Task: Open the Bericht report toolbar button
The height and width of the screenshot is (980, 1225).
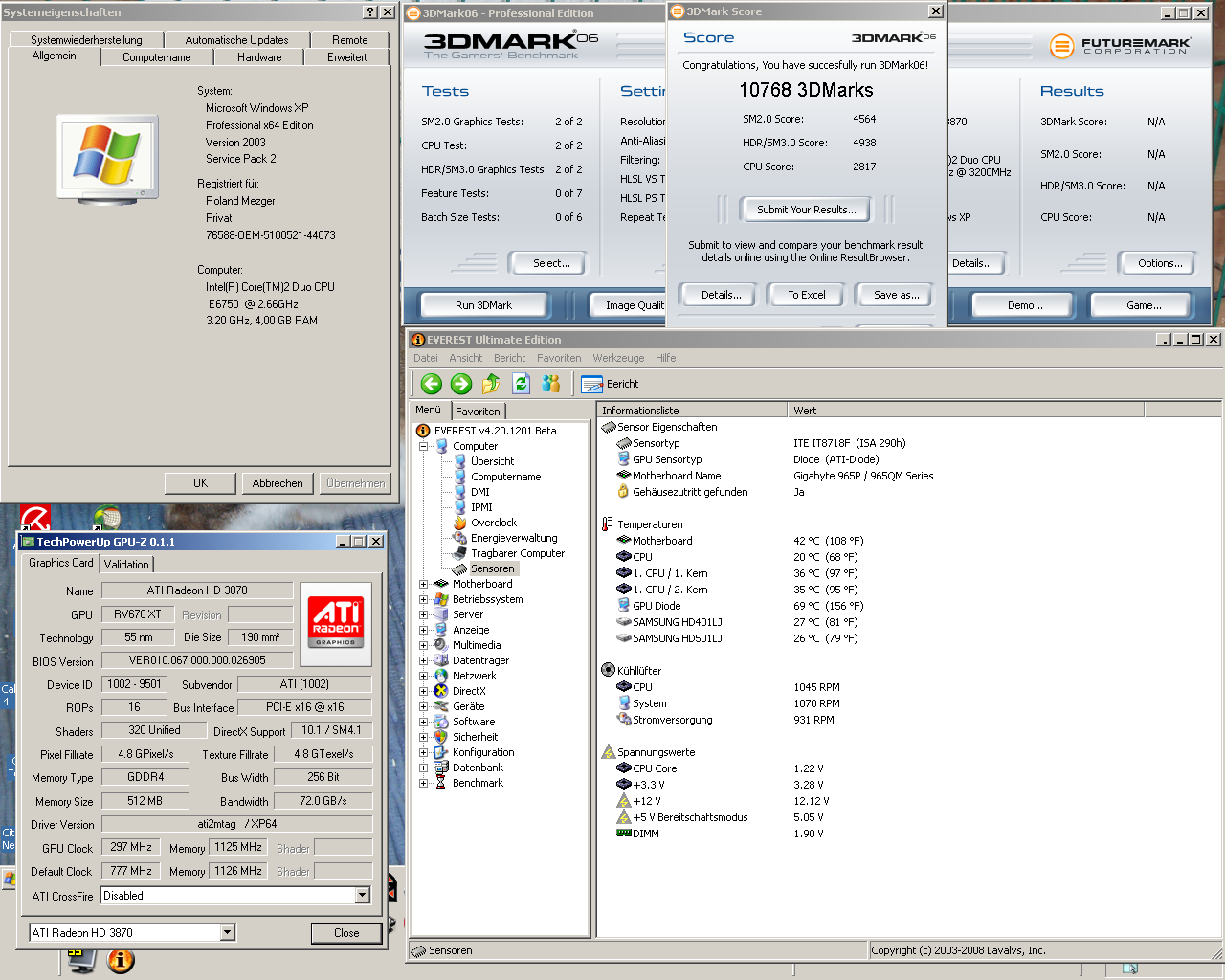Action: [611, 384]
